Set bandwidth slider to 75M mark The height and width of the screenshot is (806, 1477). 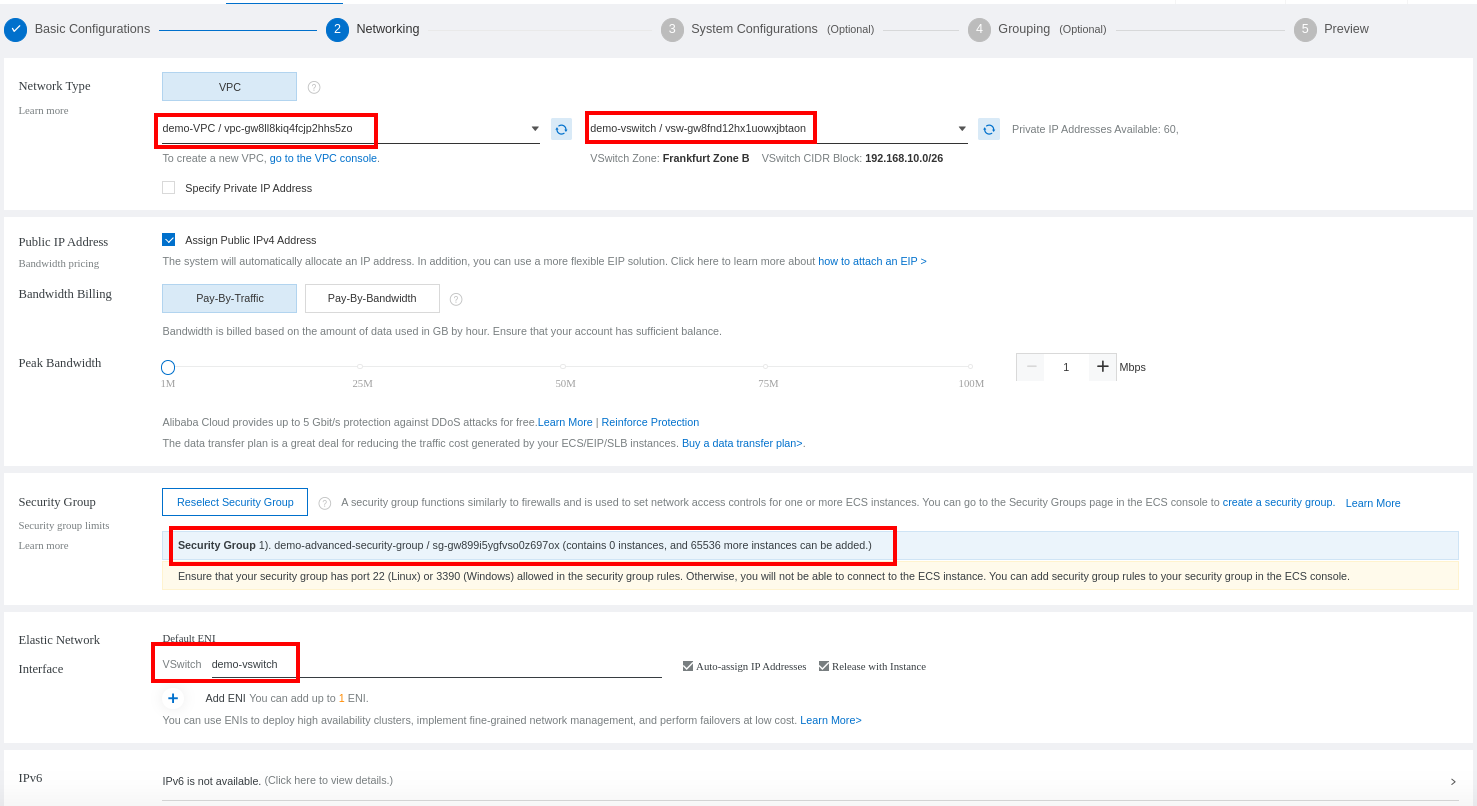766,367
